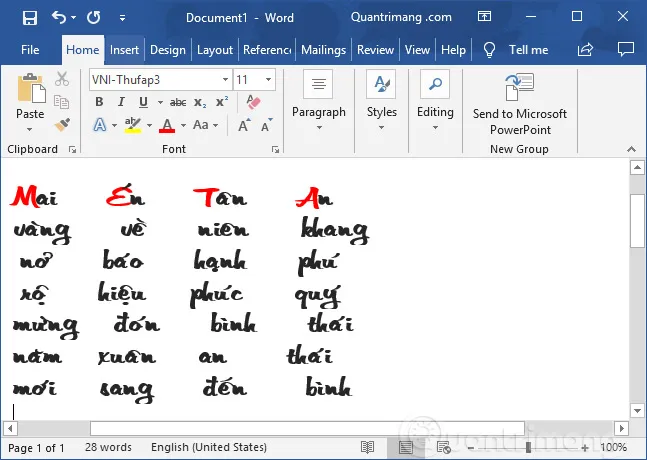Image resolution: width=647 pixels, height=460 pixels.
Task: Apply red font color
Action: coord(167,125)
